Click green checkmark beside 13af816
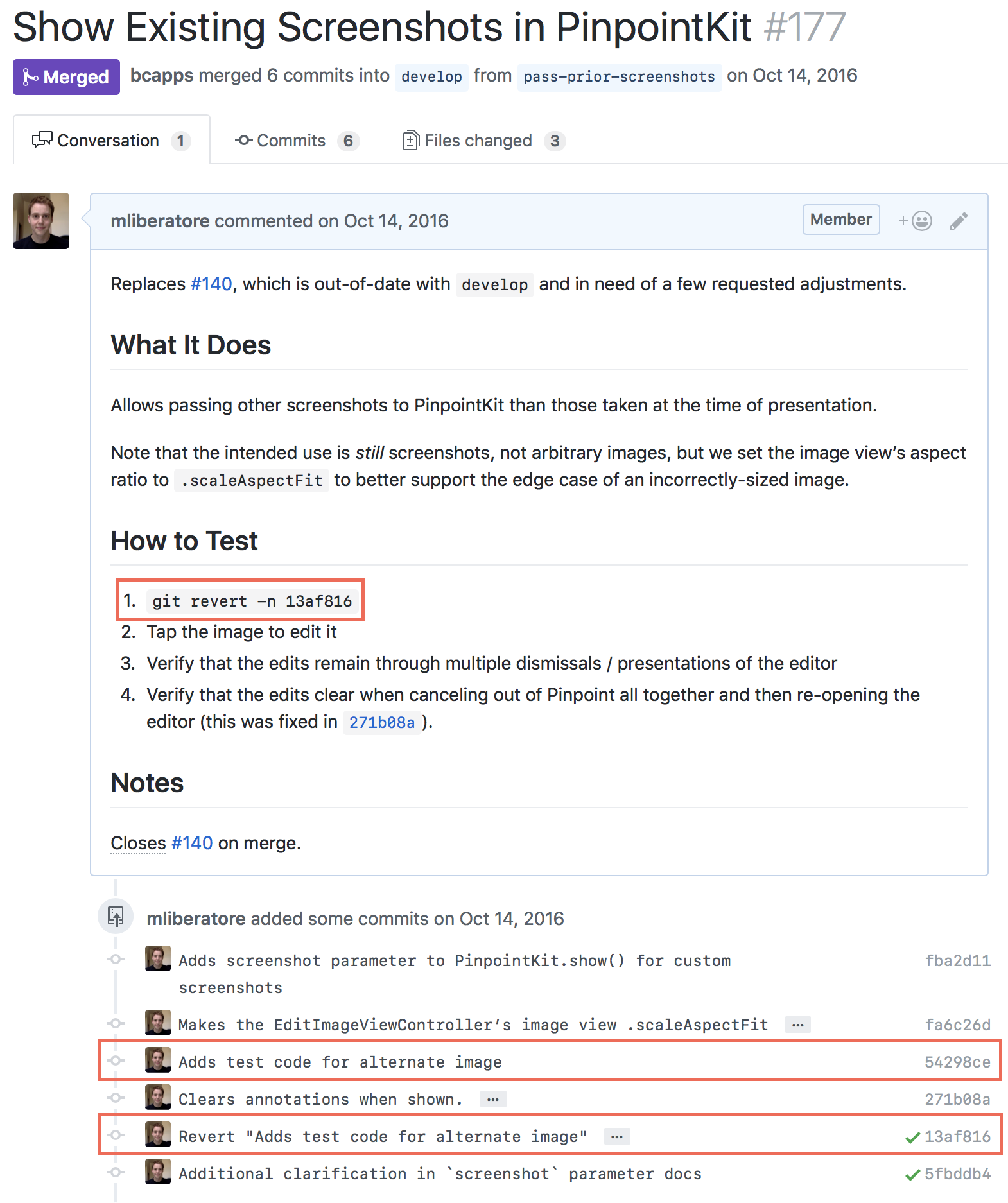Image resolution: width=1008 pixels, height=1203 pixels. [x=912, y=1138]
